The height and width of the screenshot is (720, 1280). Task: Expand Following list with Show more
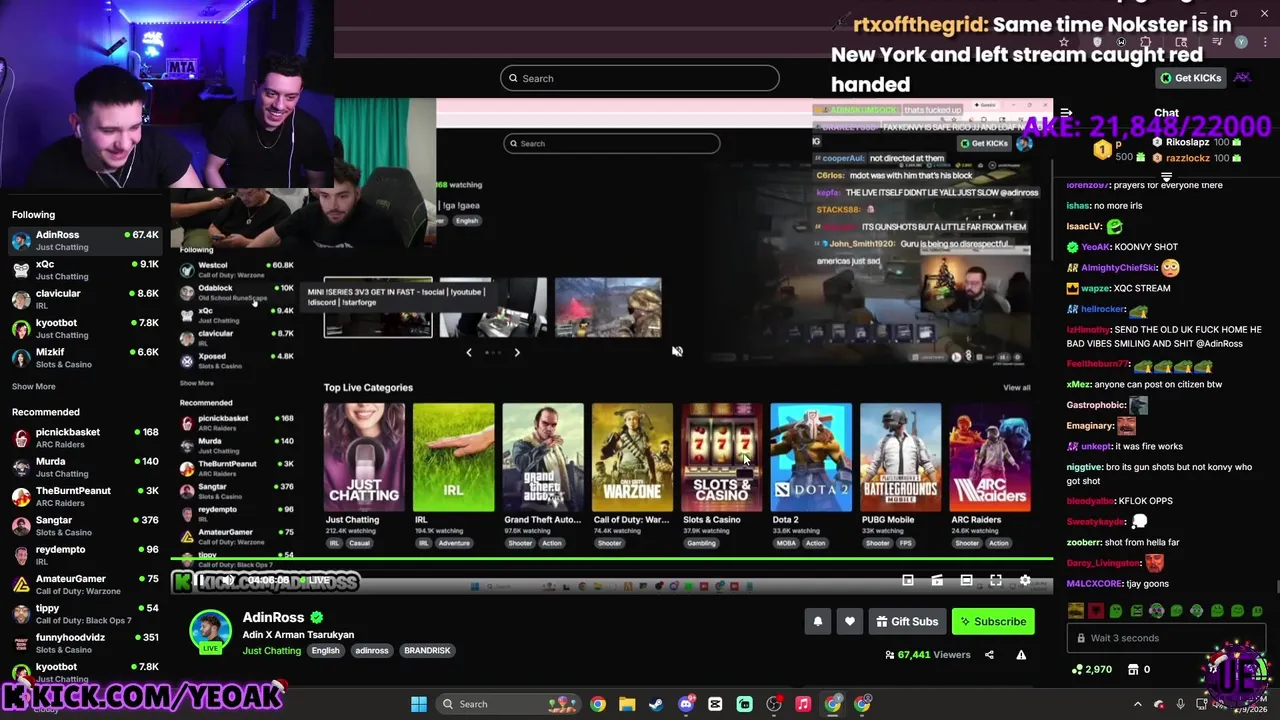click(33, 387)
